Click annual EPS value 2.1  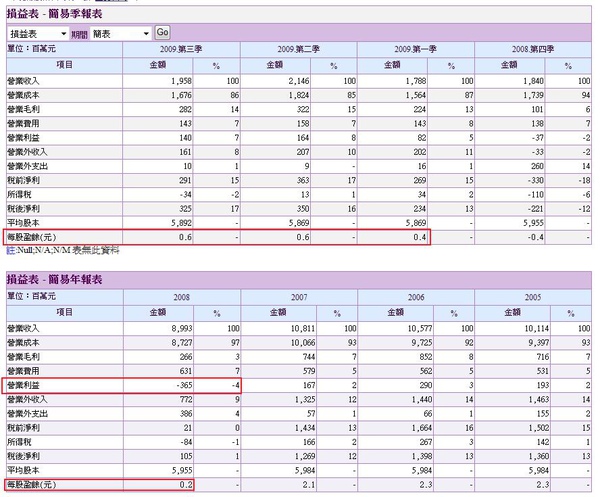click(x=309, y=485)
